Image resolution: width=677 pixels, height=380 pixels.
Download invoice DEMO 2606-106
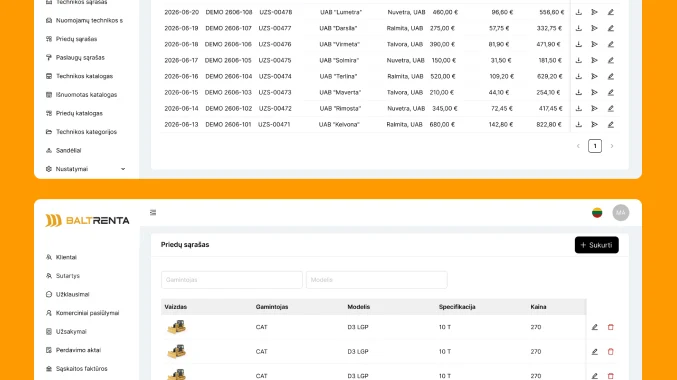point(579,44)
